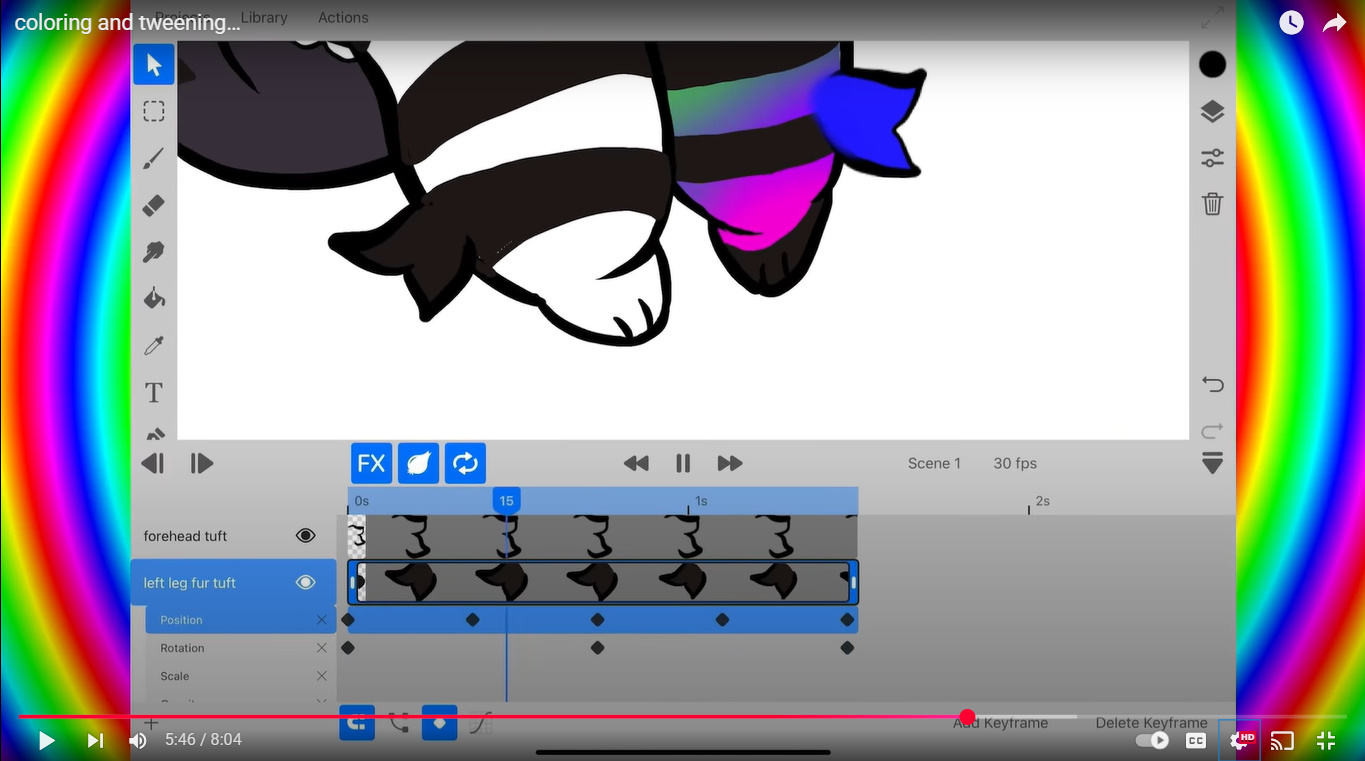Toggle onion skin button
Image resolution: width=1365 pixels, height=761 pixels.
[x=418, y=463]
